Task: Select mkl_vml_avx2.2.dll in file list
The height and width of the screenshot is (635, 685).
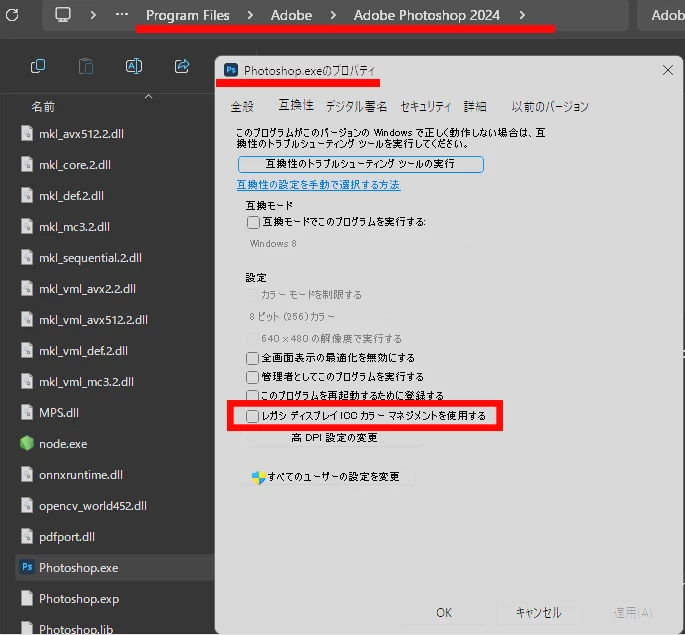Action: tap(87, 289)
